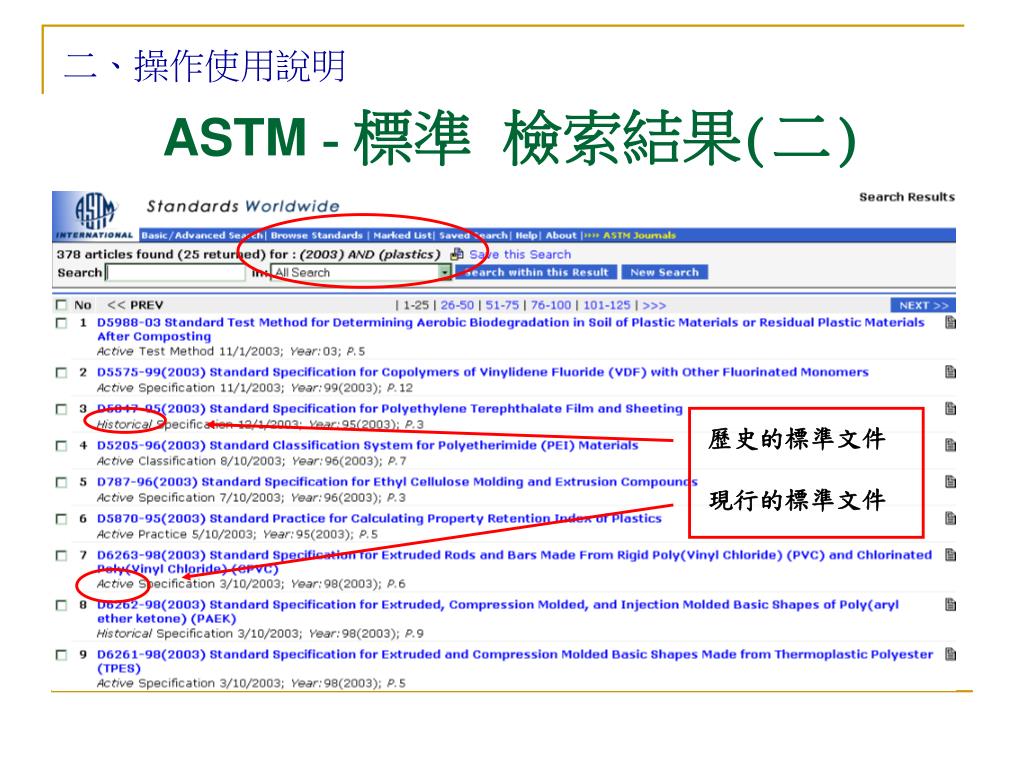Click the NEXT >> button
Screen dimensions: 1024x768
[x=923, y=305]
